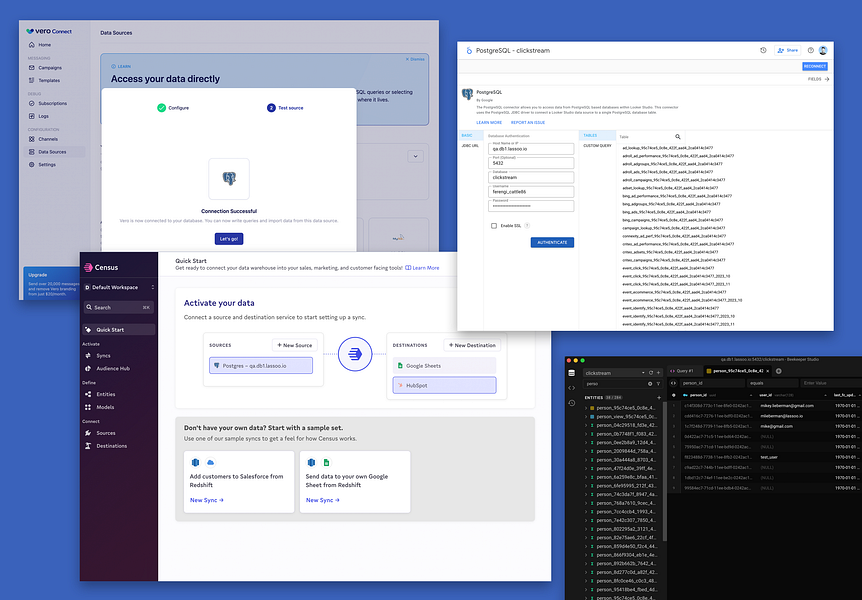Click the Home icon in Vero Connect
Viewport: 862px width, 600px height.
tap(33, 44)
